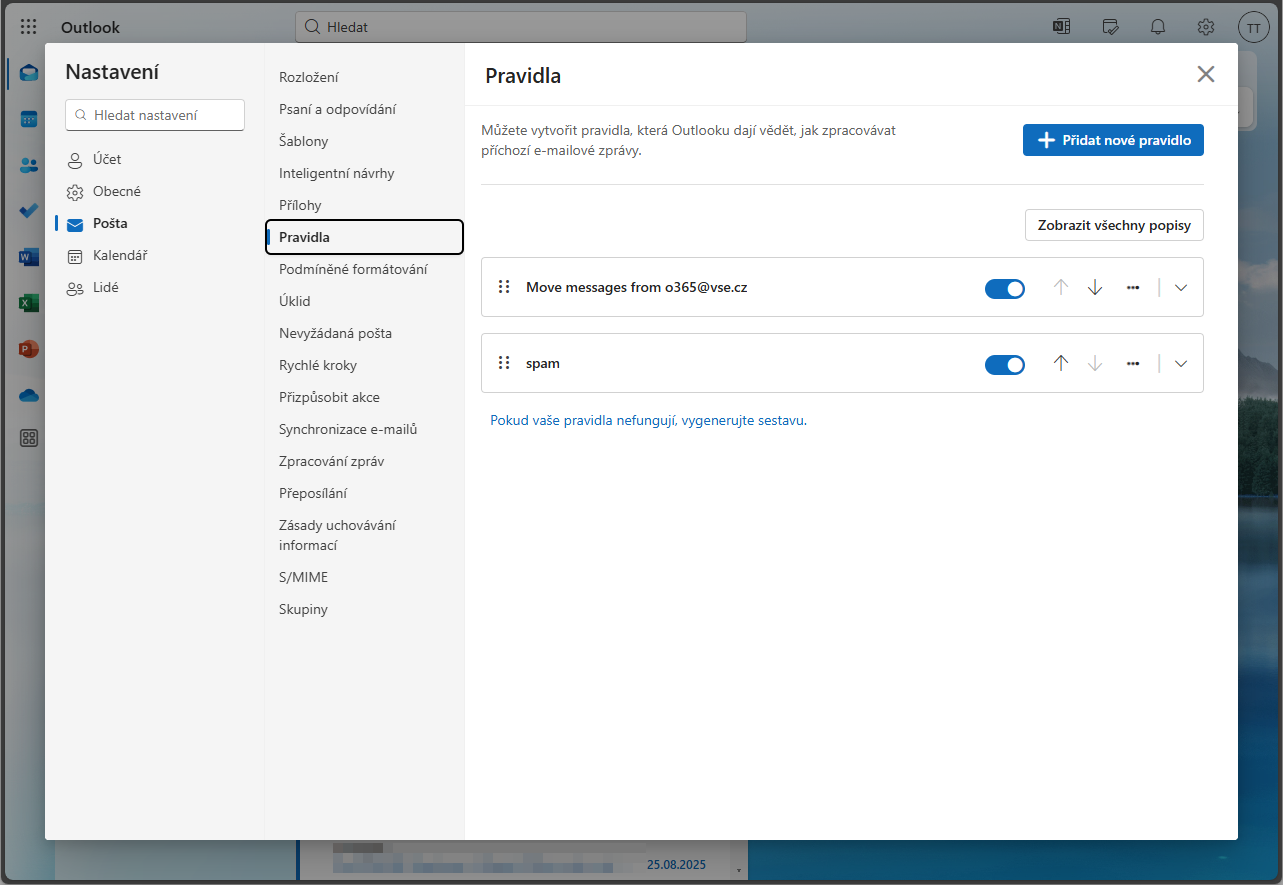Viewport: 1283px width, 885px height.
Task: Expand the o365@vse.cz rule description
Action: (x=1181, y=288)
